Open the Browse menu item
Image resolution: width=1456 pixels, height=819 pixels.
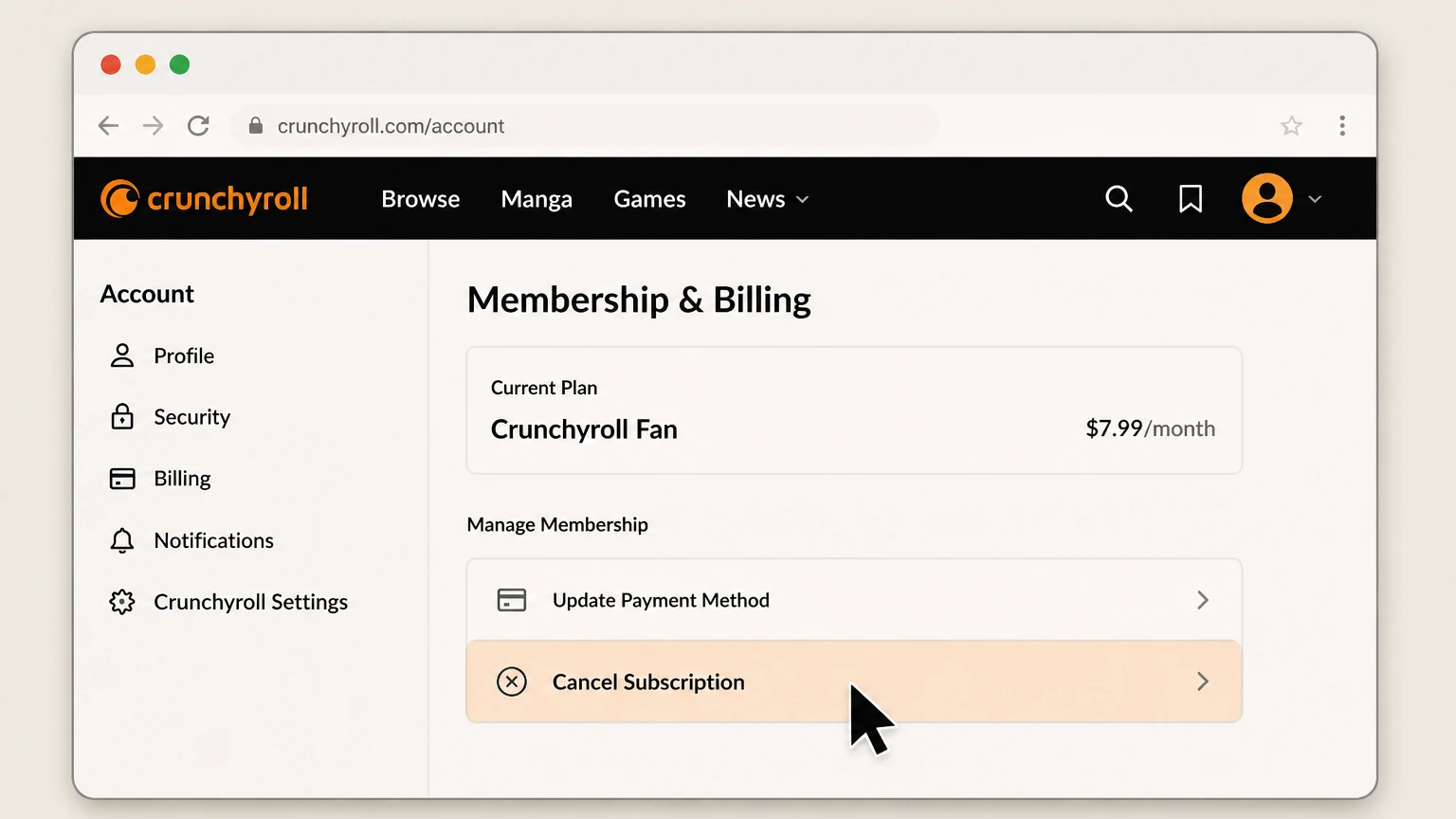click(x=421, y=199)
